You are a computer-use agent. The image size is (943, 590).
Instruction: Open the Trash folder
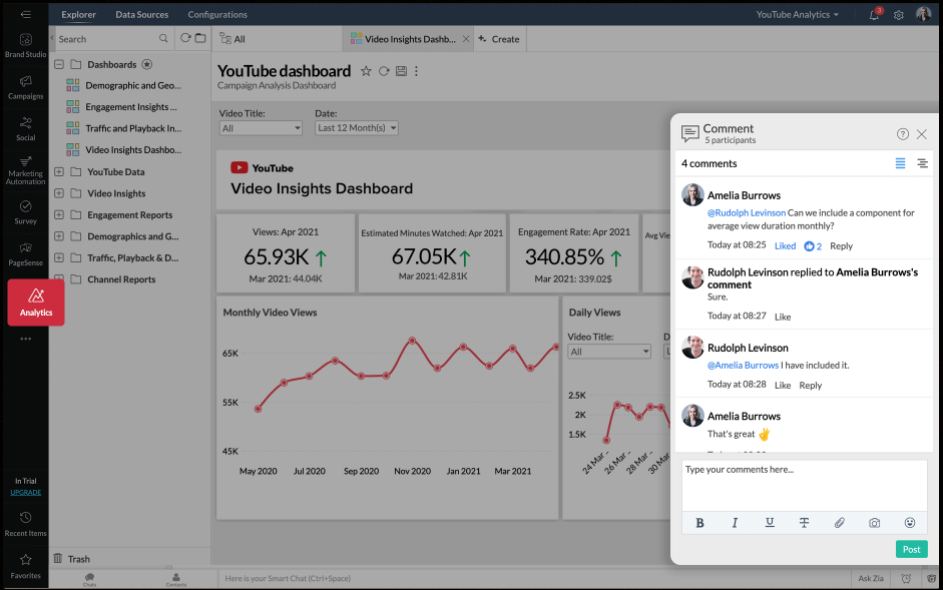coord(72,559)
